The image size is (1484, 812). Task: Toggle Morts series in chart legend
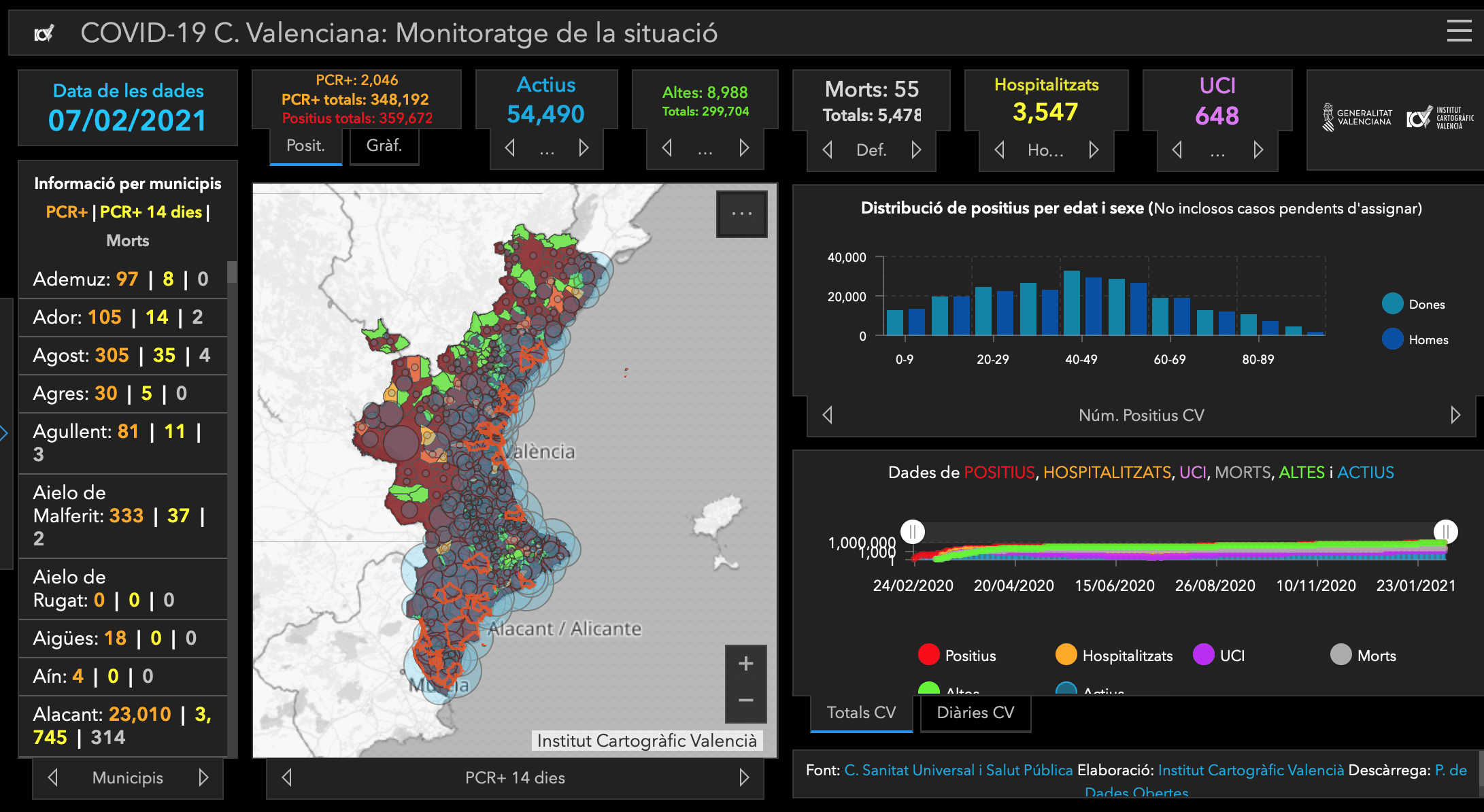(1340, 655)
